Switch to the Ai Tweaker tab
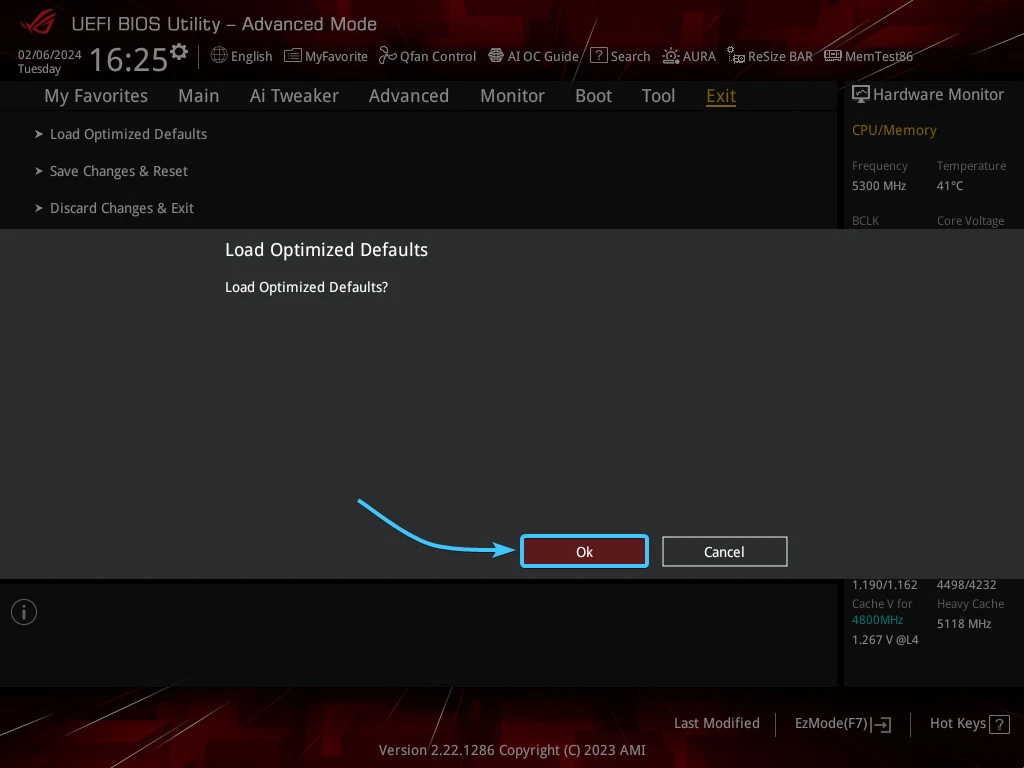The height and width of the screenshot is (768, 1024). pos(294,96)
